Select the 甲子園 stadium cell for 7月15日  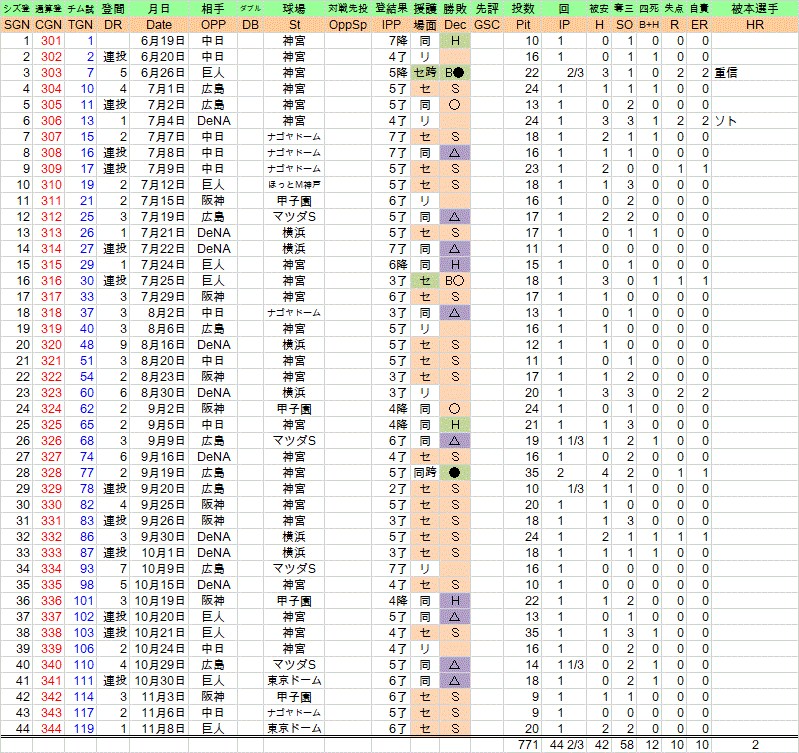294,201
